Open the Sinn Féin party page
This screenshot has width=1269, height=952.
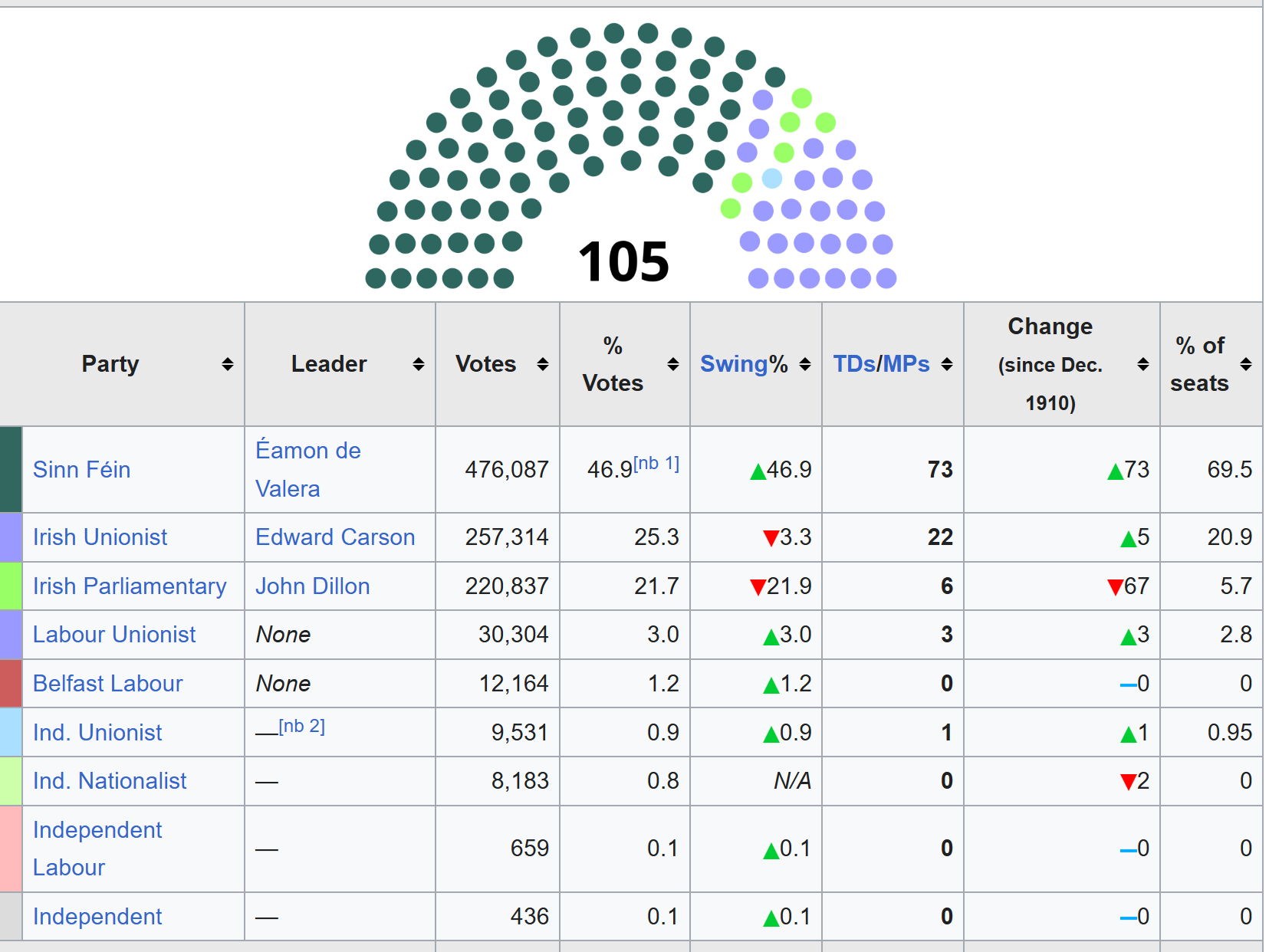82,470
